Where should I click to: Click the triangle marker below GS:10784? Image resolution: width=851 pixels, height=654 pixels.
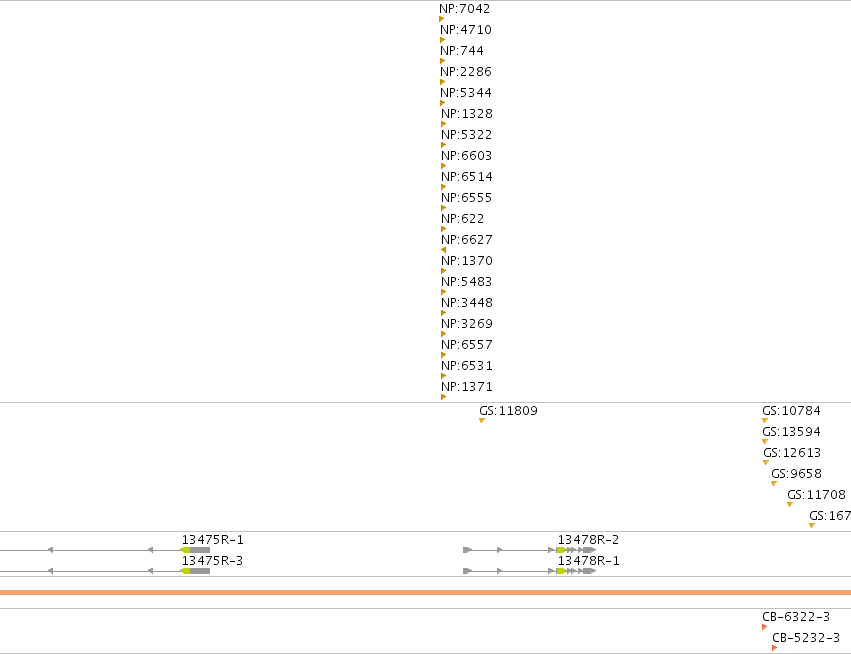pyautogui.click(x=765, y=421)
